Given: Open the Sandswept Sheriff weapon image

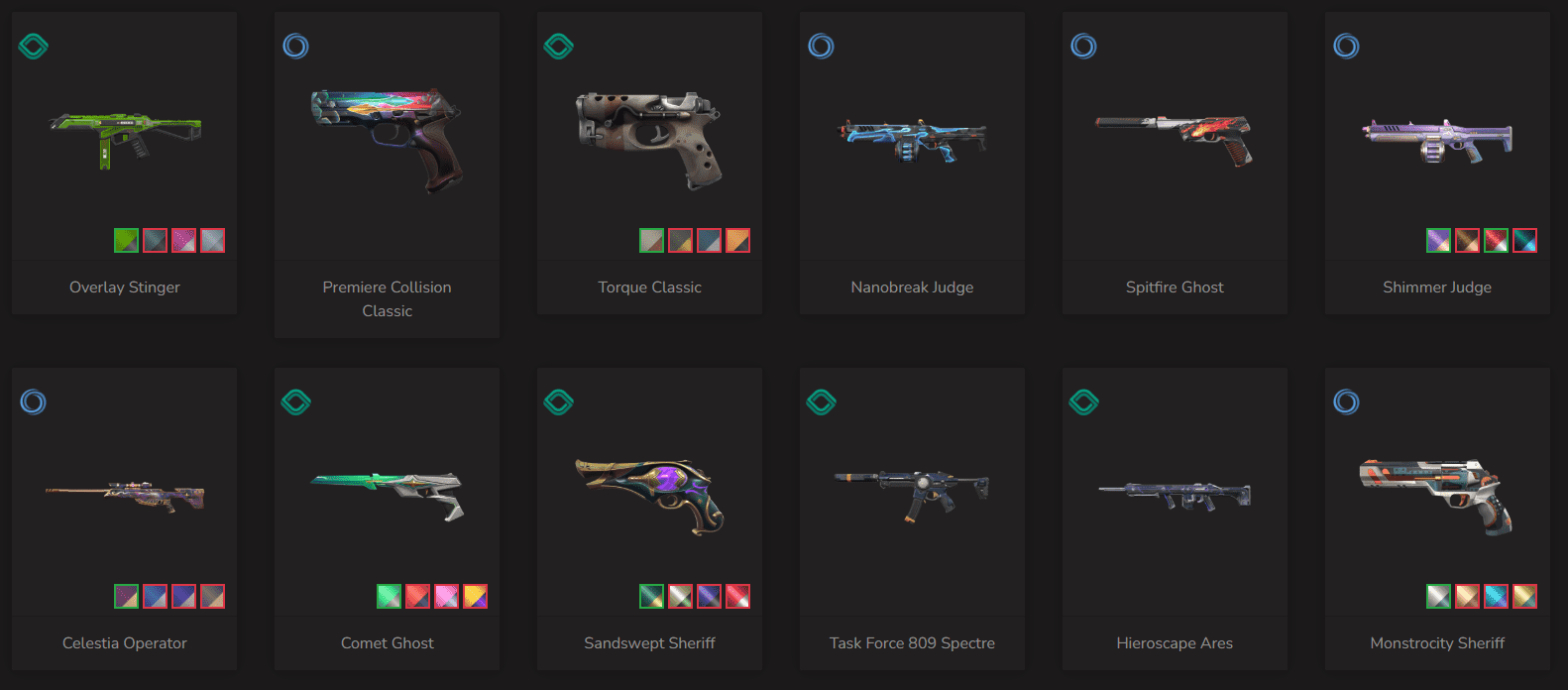Looking at the screenshot, I should pyautogui.click(x=650, y=496).
